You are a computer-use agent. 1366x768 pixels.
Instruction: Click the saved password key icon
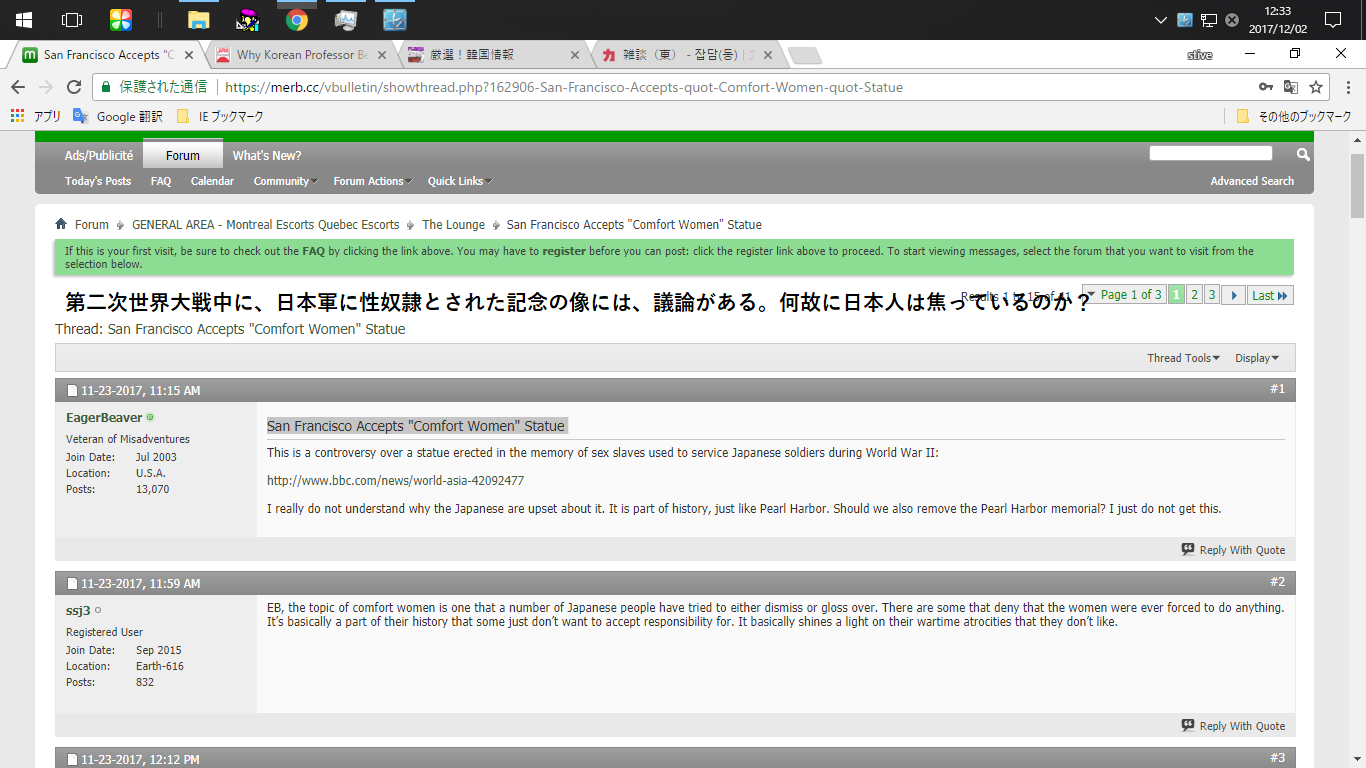click(1266, 87)
